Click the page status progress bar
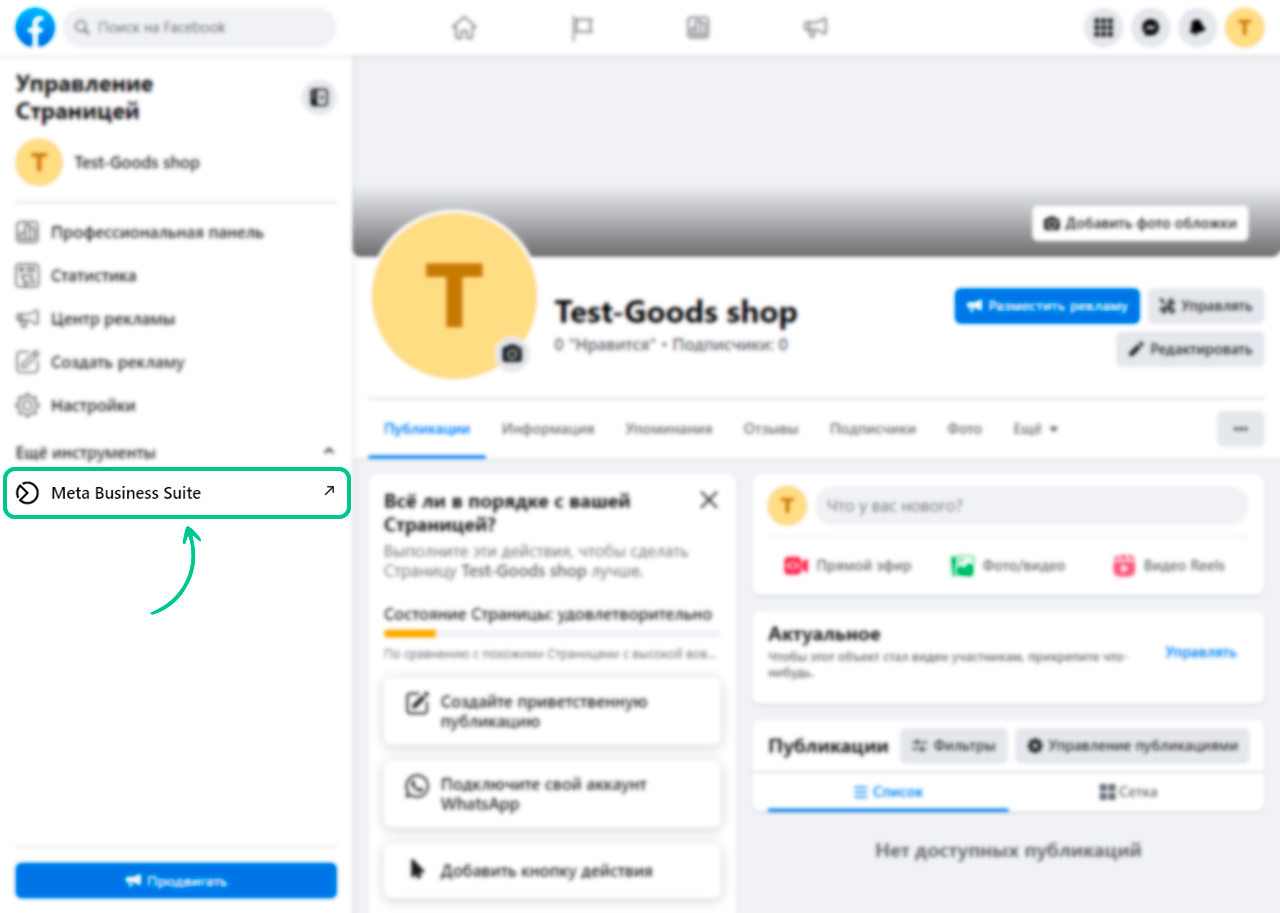Viewport: 1280px width, 913px height. tap(551, 633)
